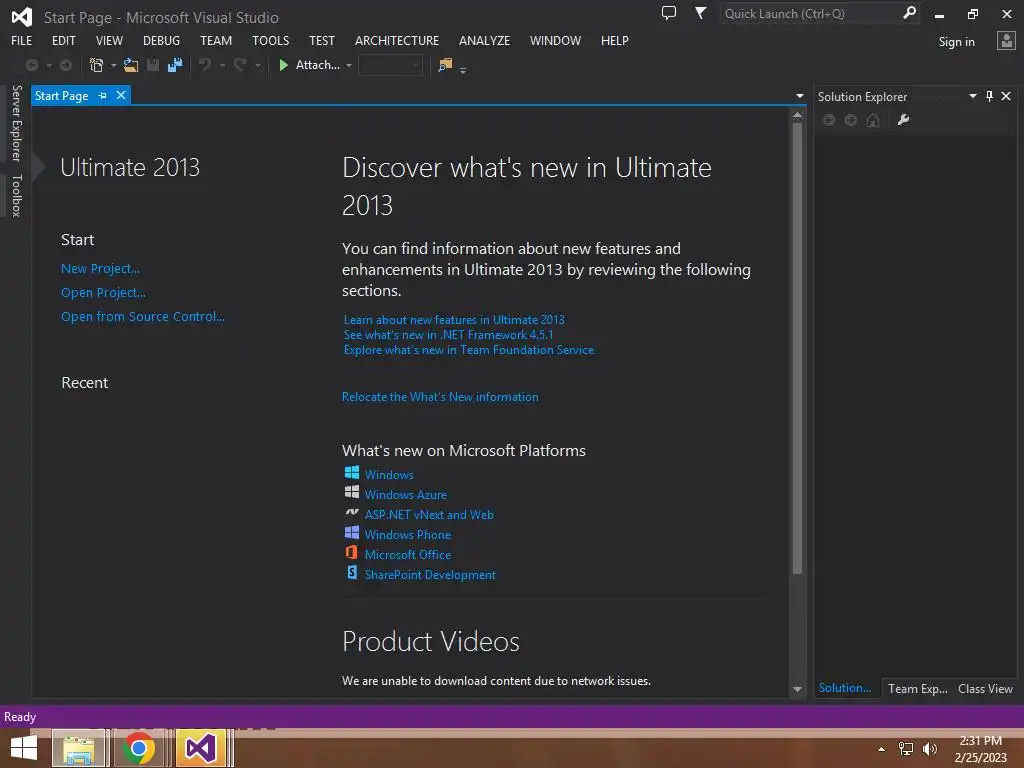Click the Open Project... link

click(x=103, y=293)
